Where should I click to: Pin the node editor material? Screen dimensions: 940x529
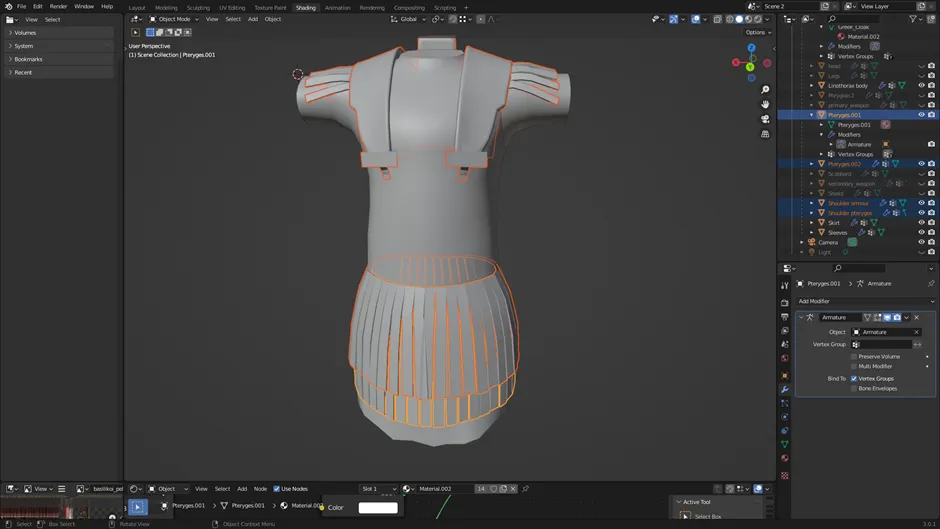tap(525, 489)
